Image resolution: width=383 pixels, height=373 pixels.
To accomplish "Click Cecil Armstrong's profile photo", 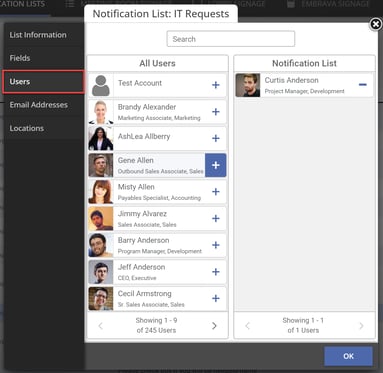I will point(101,299).
